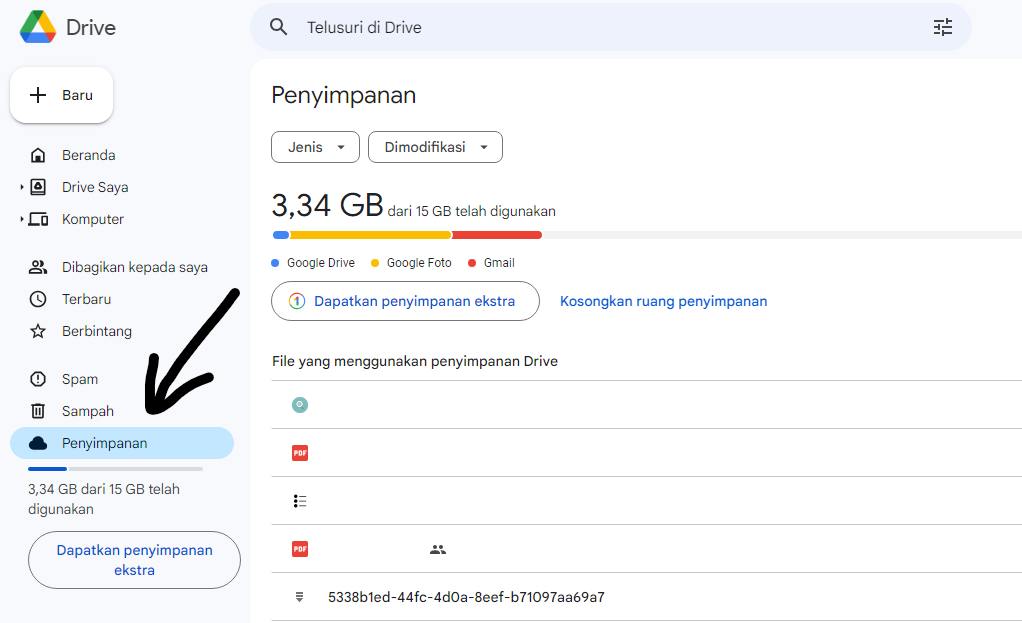The height and width of the screenshot is (623, 1022).
Task: Expand the Drive Saya tree arrow
Action: click(22, 187)
